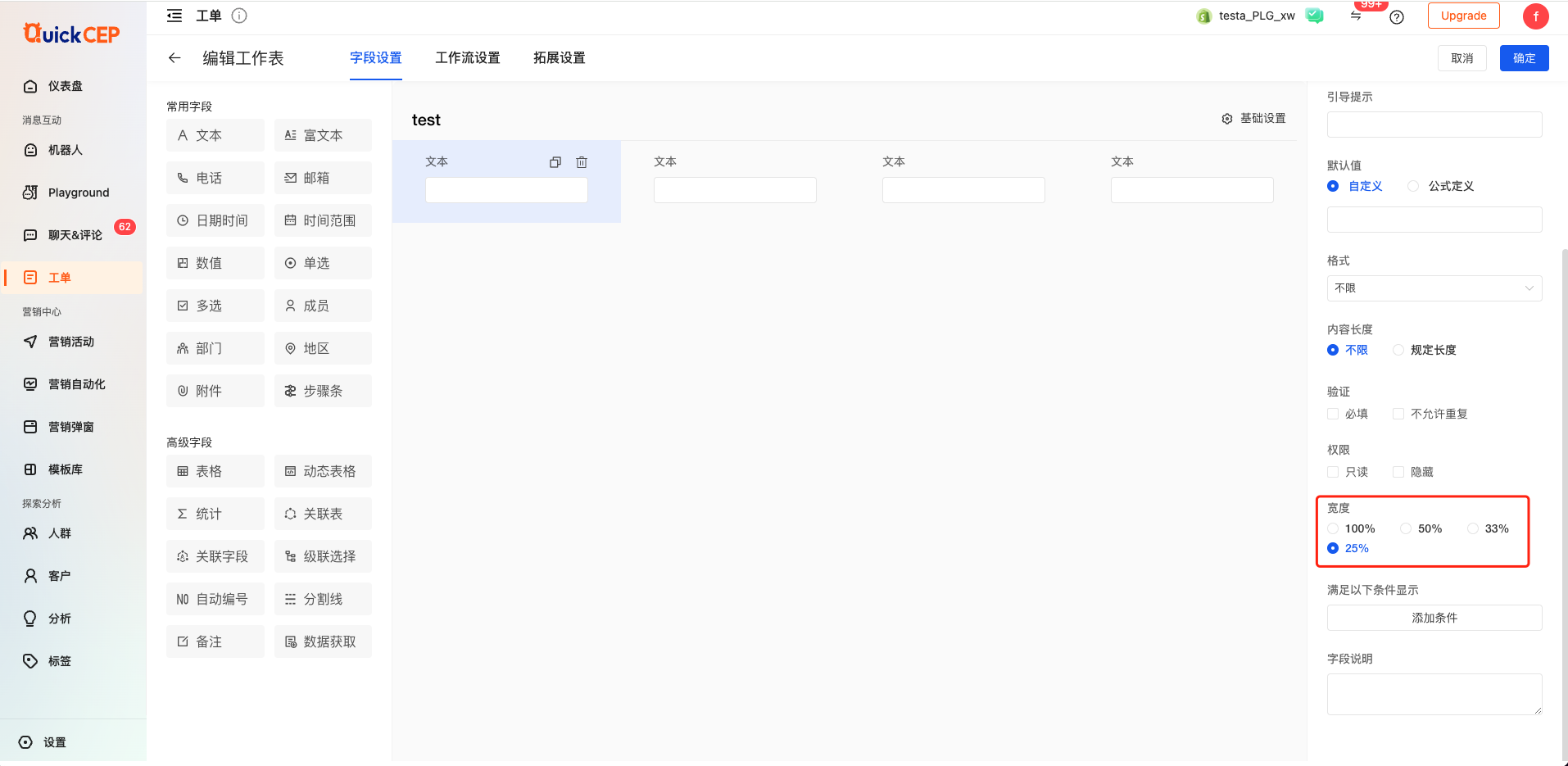The image size is (1568, 766).
Task: Add a 级联选择 advanced field
Action: click(x=323, y=556)
